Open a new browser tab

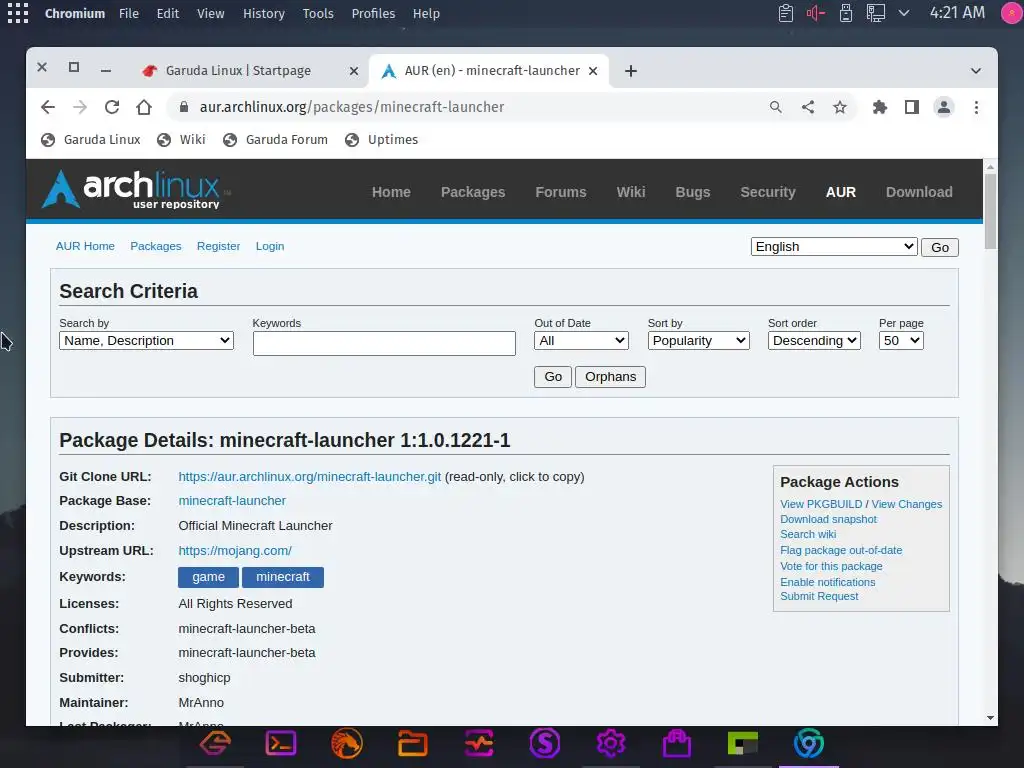631,71
